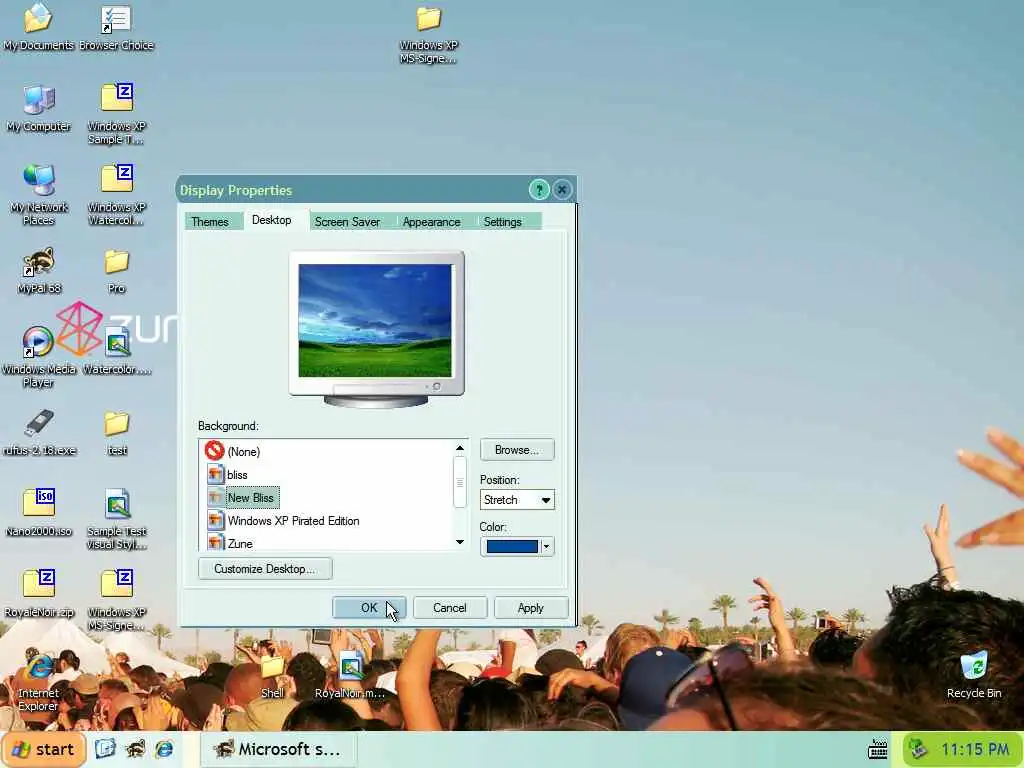Screen dimensions: 1024x768
Task: Click the 11:15 PM clock
Action: [976, 749]
